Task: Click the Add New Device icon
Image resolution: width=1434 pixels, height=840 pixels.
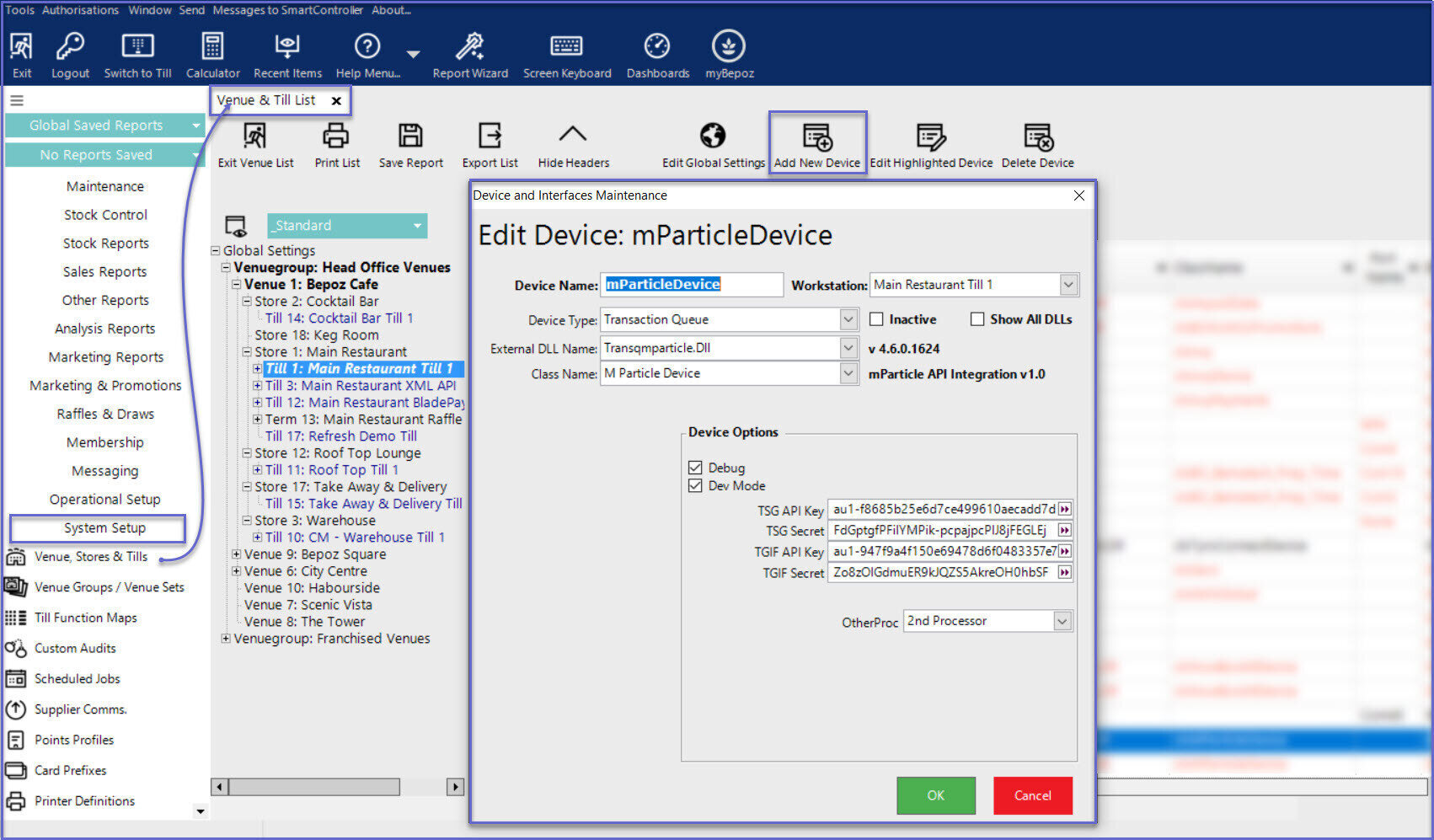Action: (816, 144)
